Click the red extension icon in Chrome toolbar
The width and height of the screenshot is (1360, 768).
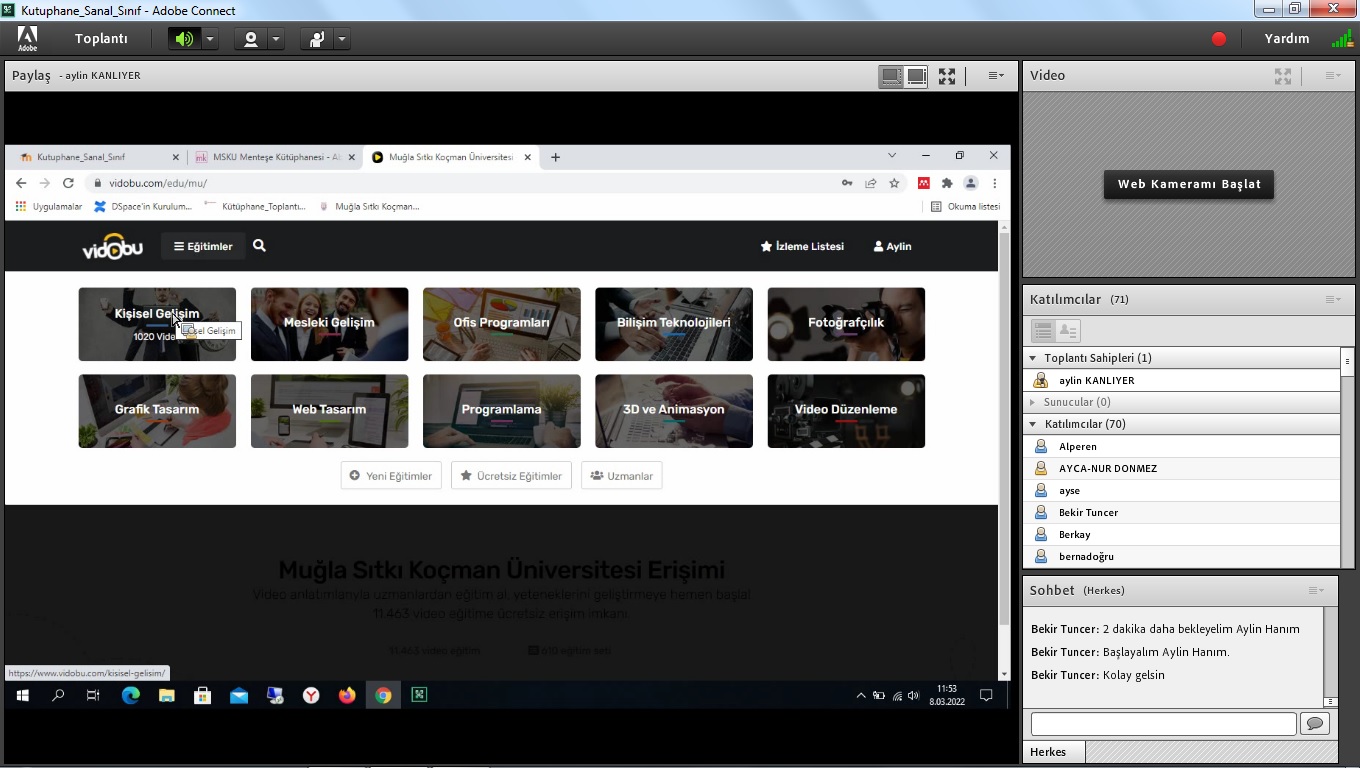click(924, 183)
